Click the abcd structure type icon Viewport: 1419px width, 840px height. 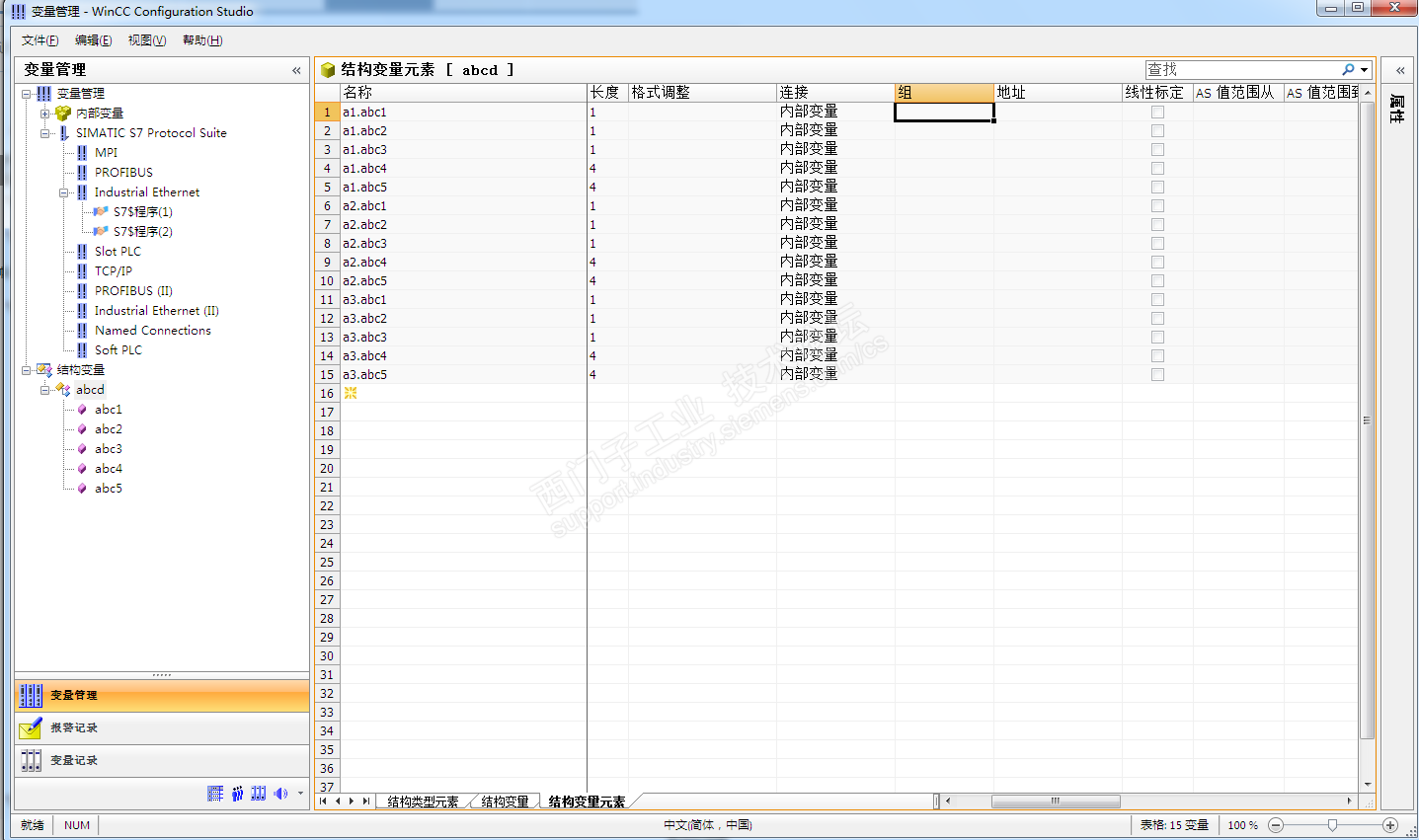pos(63,390)
